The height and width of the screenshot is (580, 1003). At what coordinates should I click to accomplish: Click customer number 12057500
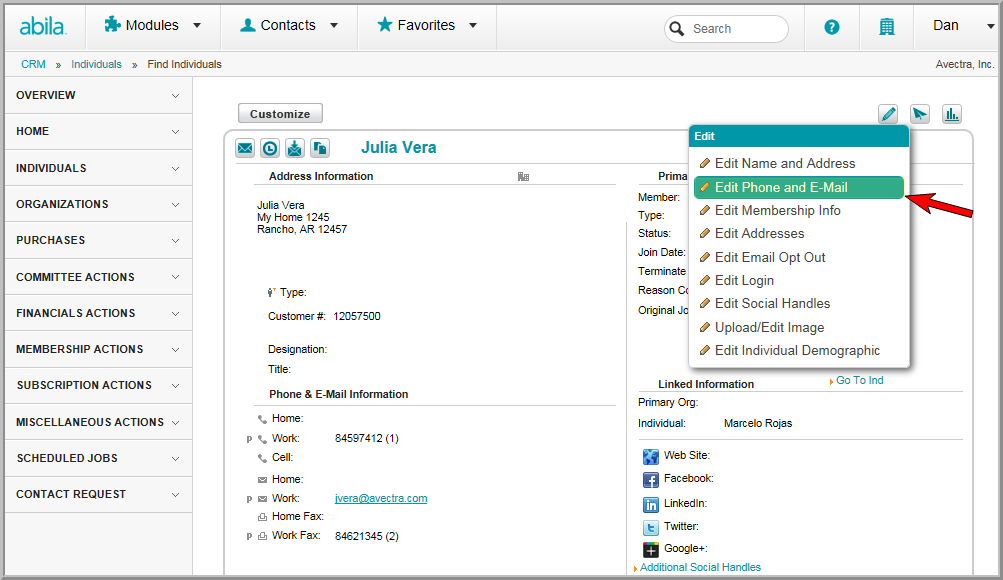[357, 317]
